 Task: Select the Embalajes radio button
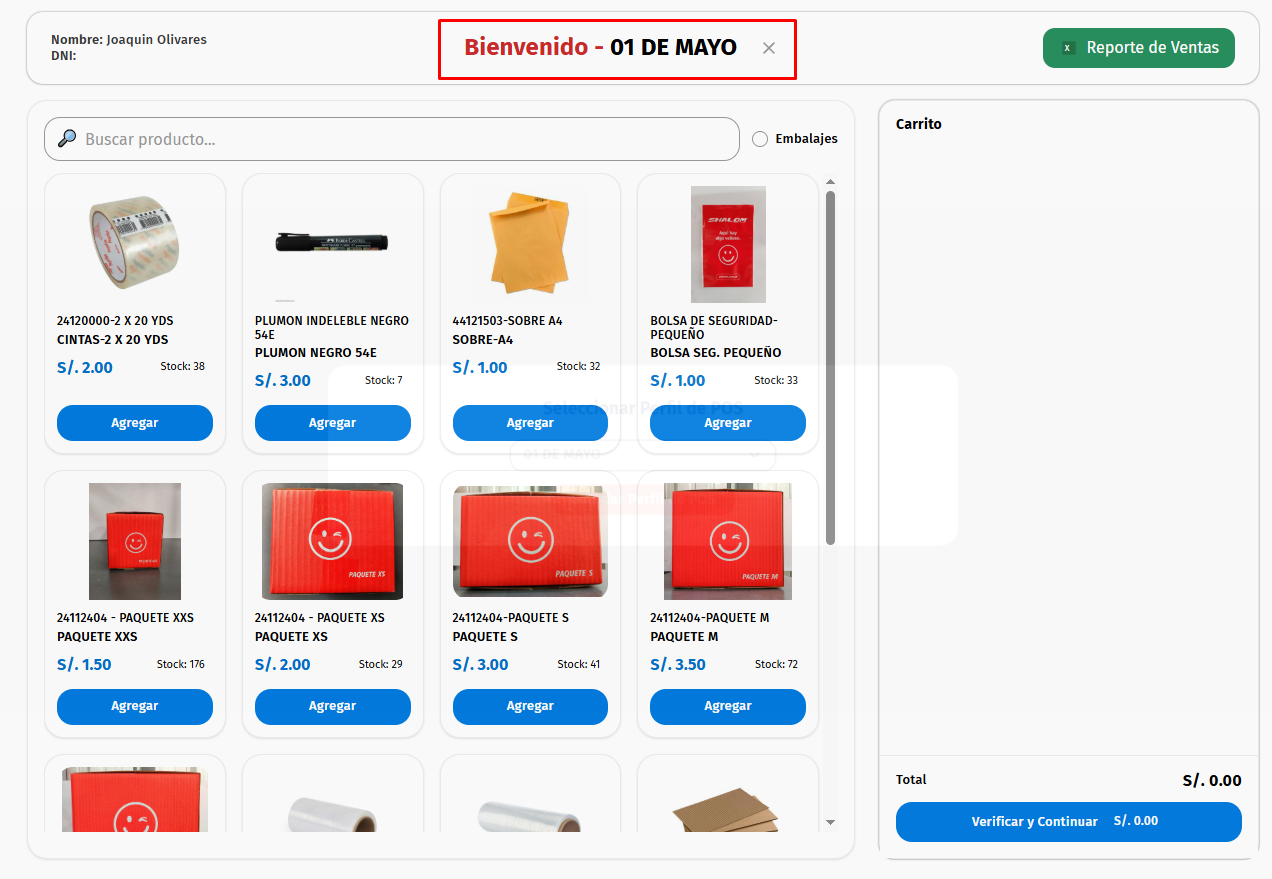760,139
